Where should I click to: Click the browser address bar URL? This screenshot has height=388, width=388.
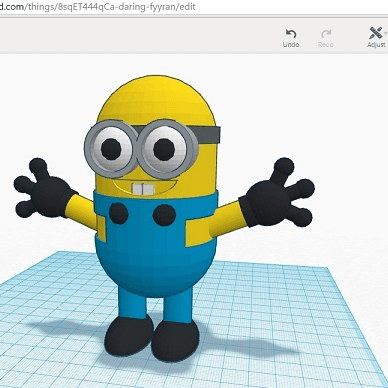click(x=97, y=6)
